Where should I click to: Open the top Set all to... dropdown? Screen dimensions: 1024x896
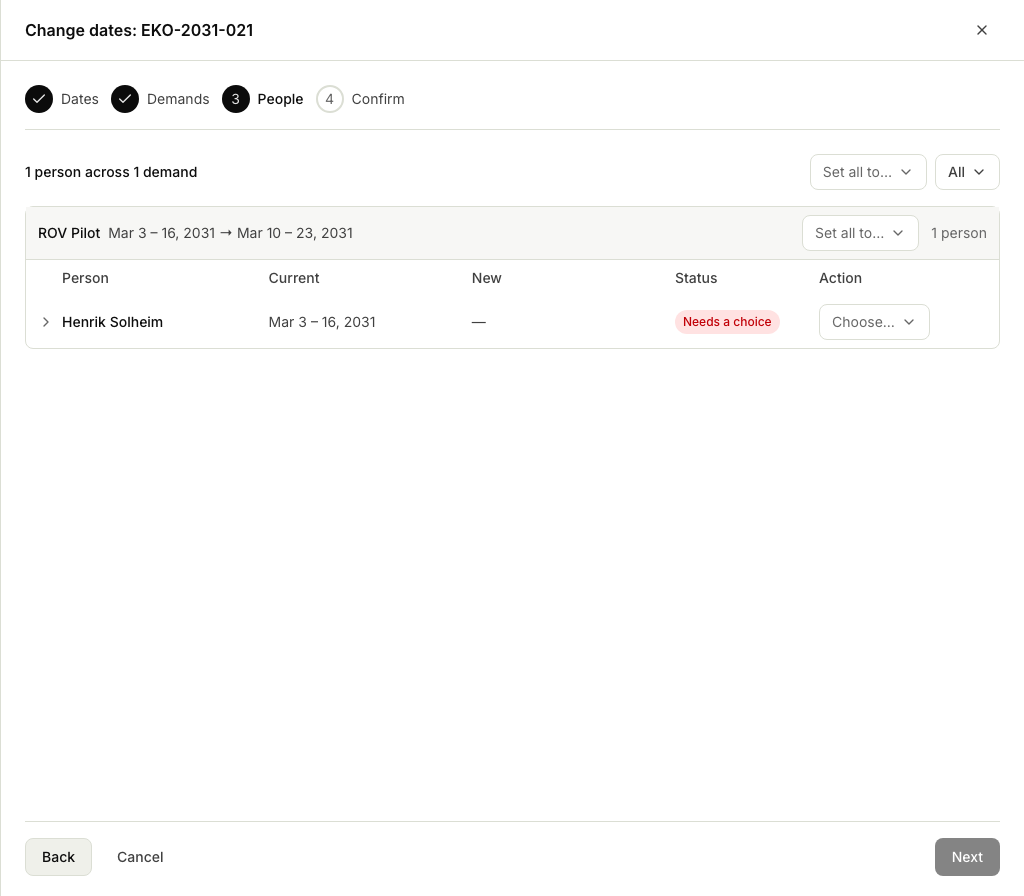click(868, 172)
